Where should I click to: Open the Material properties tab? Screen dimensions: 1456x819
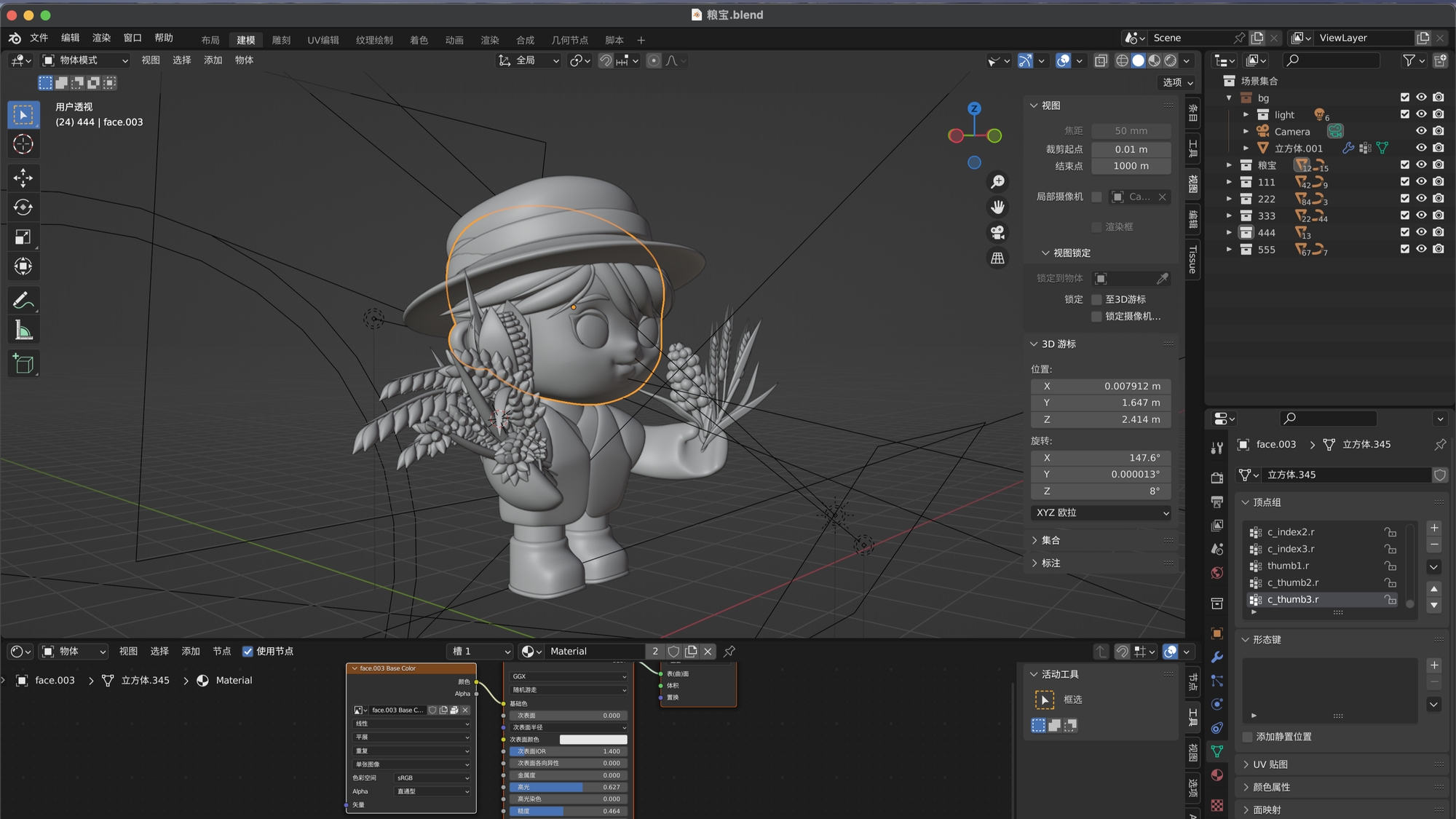[1216, 775]
